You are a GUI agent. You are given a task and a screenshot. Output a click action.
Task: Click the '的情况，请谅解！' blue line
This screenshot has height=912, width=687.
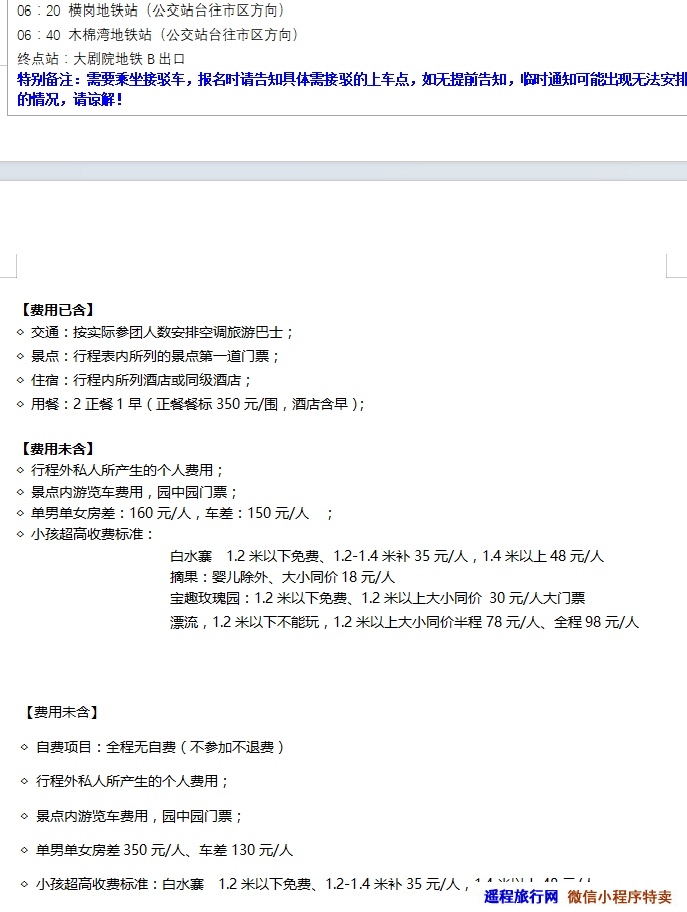click(70, 99)
